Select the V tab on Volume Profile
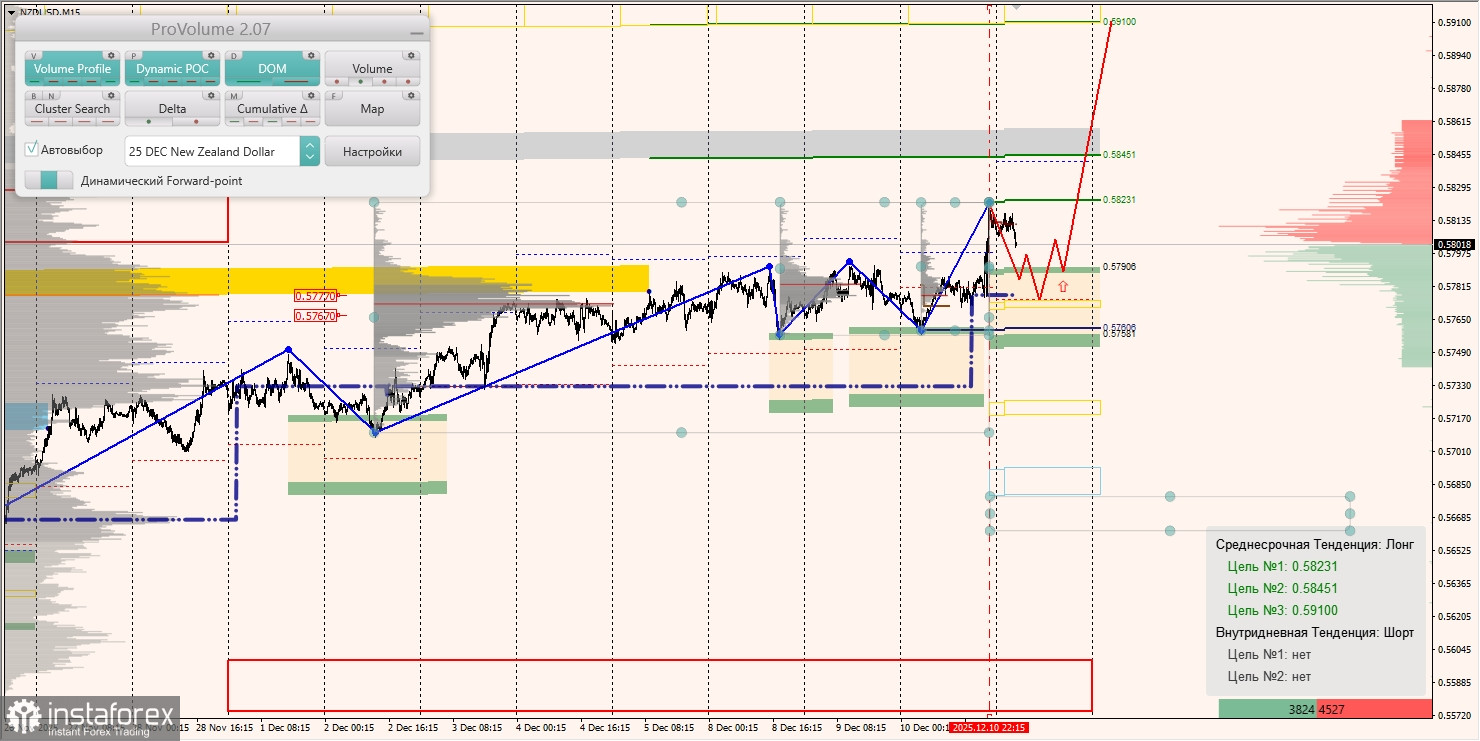The width and height of the screenshot is (1480, 741). (x=34, y=56)
